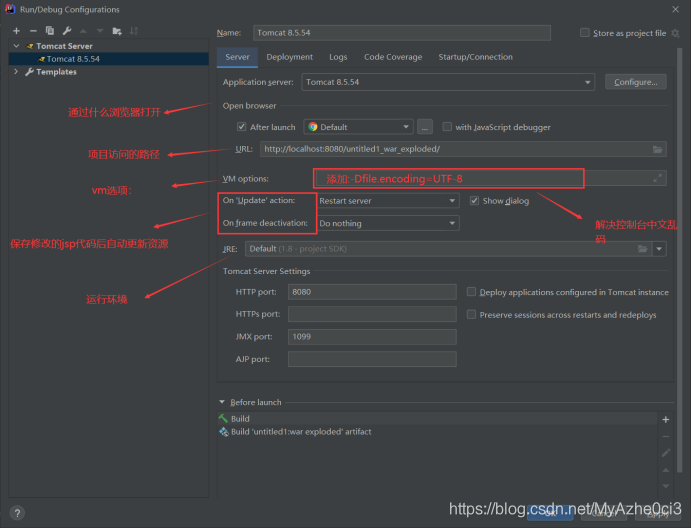The width and height of the screenshot is (692, 528).
Task: Click the browser ellipsis browse button
Action: [425, 127]
